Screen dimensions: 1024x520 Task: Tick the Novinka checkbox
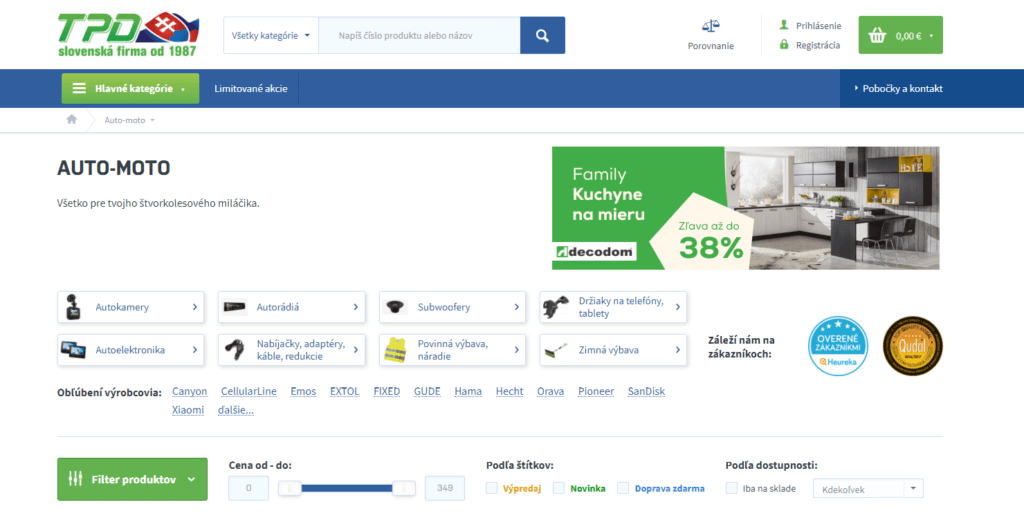(x=560, y=488)
